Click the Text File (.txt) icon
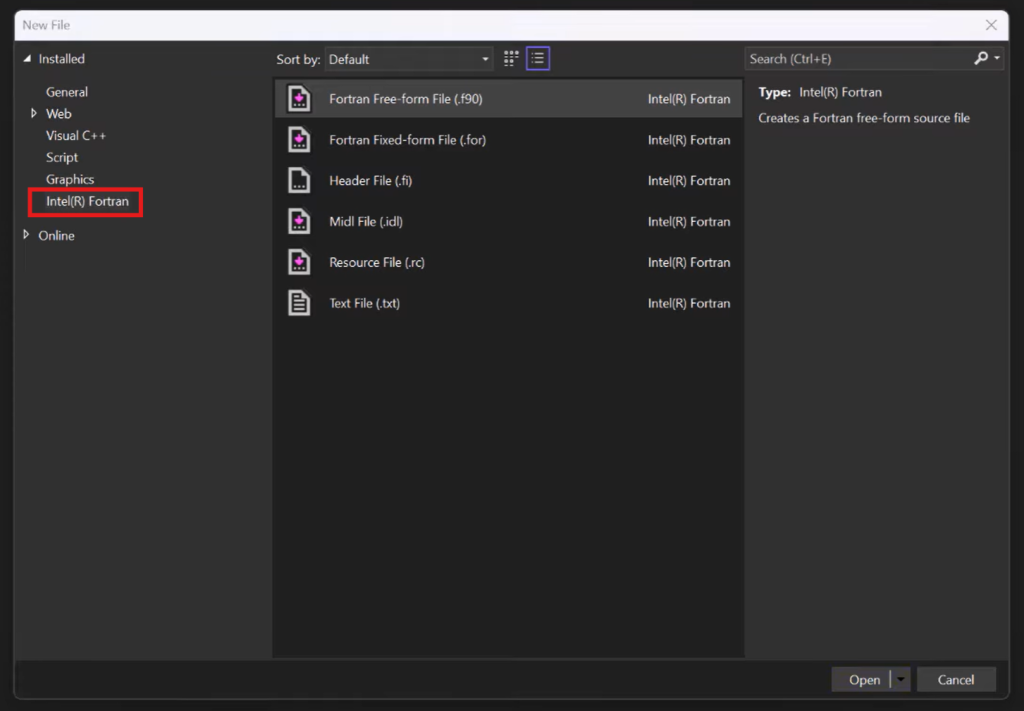Screen dimensions: 1024x711 tap(299, 303)
